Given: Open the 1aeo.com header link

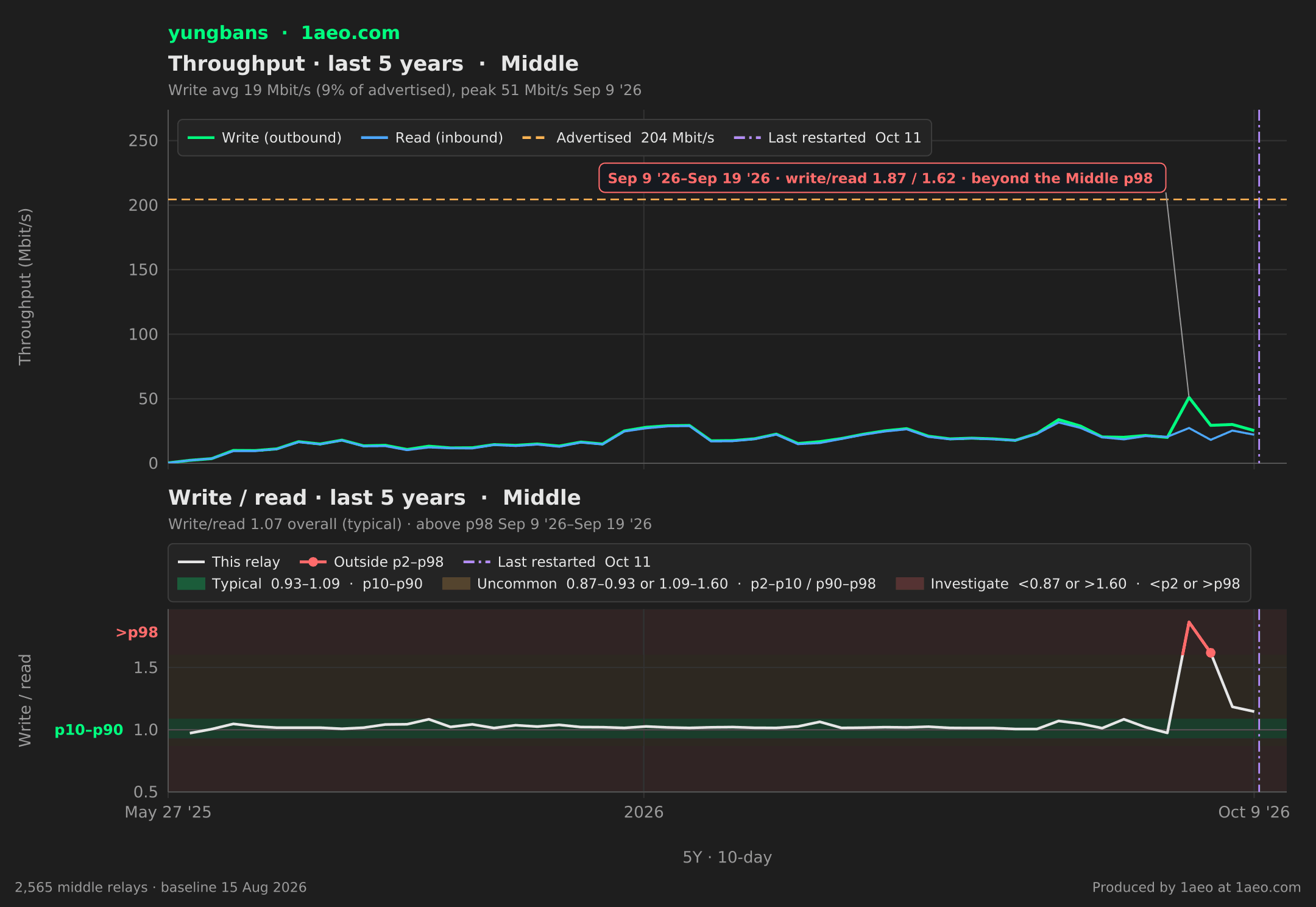Looking at the screenshot, I should [350, 33].
